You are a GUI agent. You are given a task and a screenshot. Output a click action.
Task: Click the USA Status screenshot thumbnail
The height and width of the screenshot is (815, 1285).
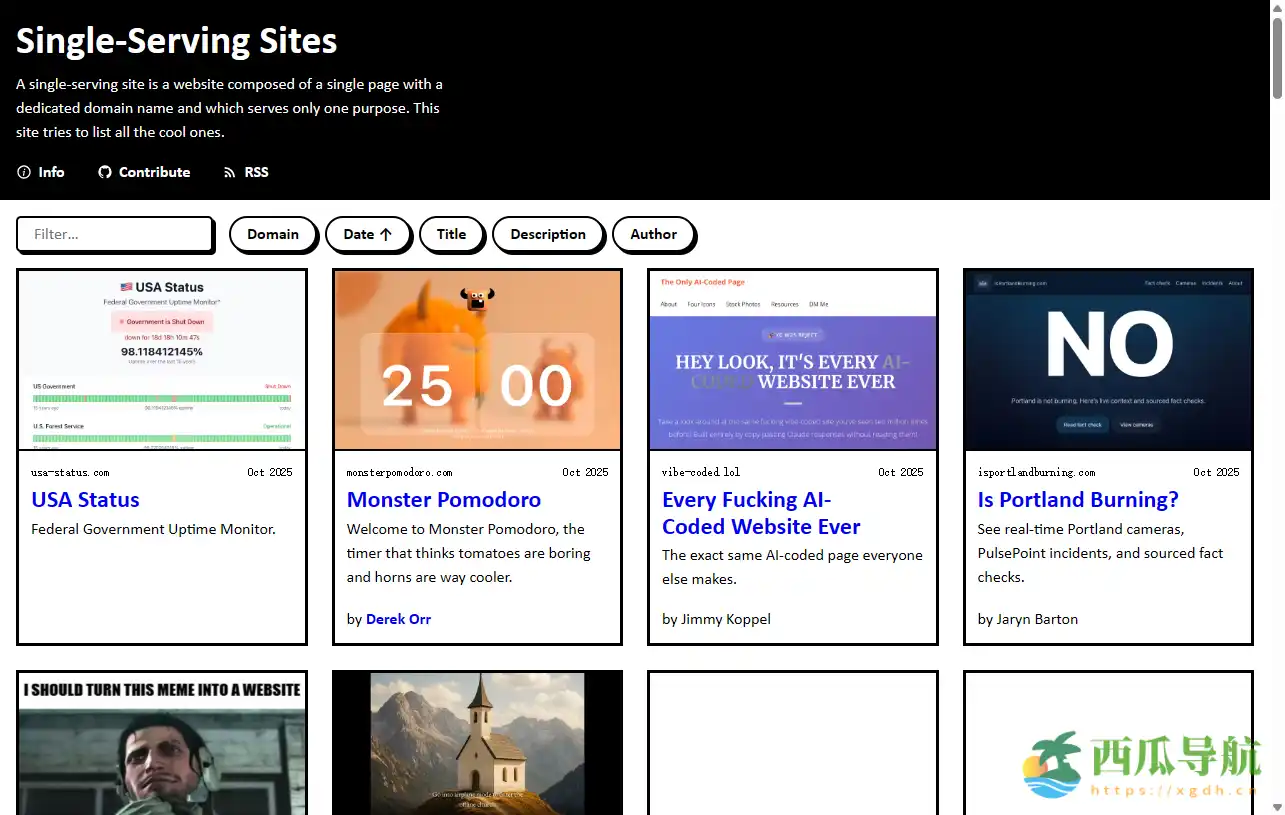tap(162, 360)
